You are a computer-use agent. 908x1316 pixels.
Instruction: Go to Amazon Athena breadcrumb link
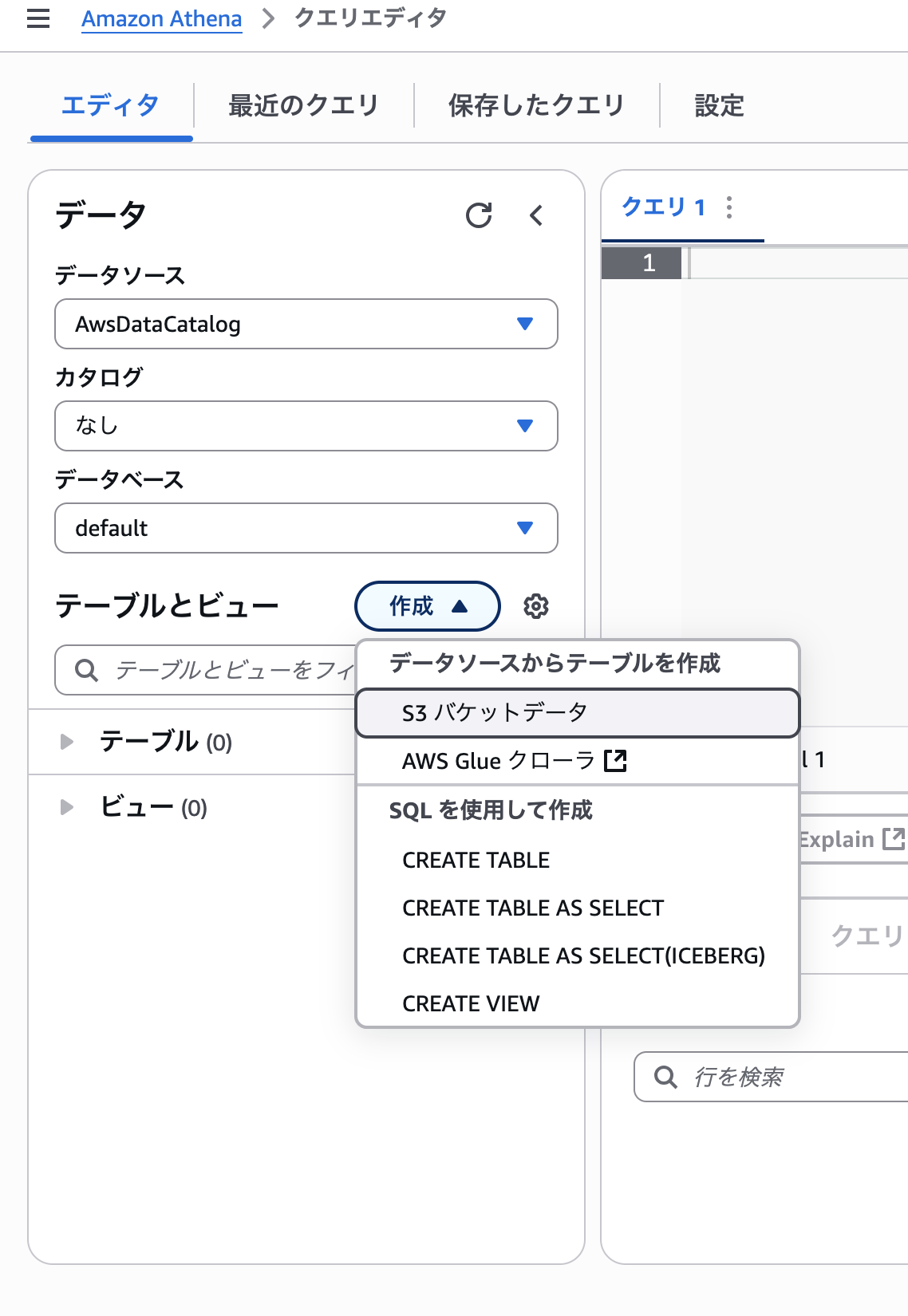coord(161,18)
